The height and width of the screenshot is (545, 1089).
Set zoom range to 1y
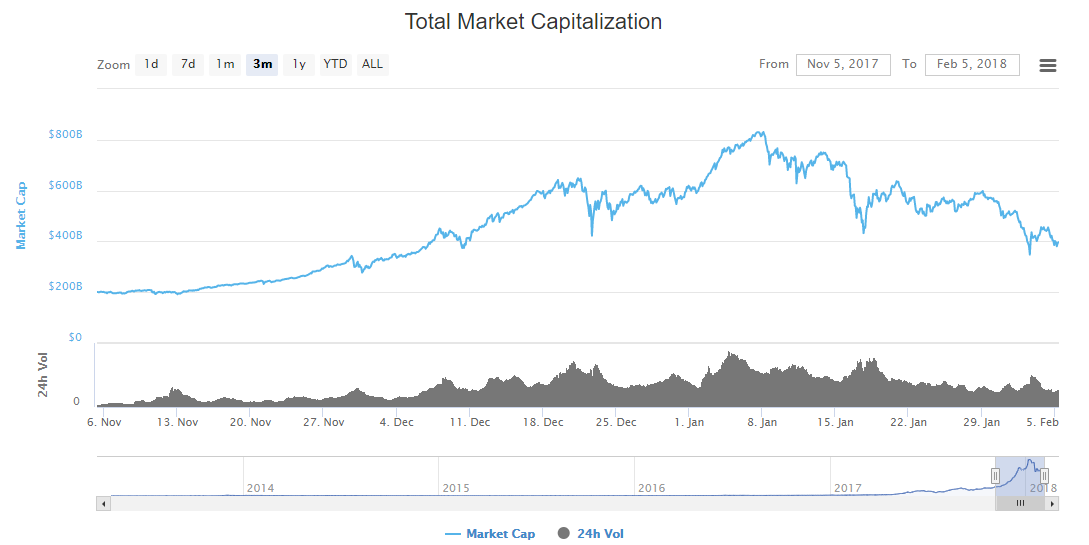(x=298, y=64)
